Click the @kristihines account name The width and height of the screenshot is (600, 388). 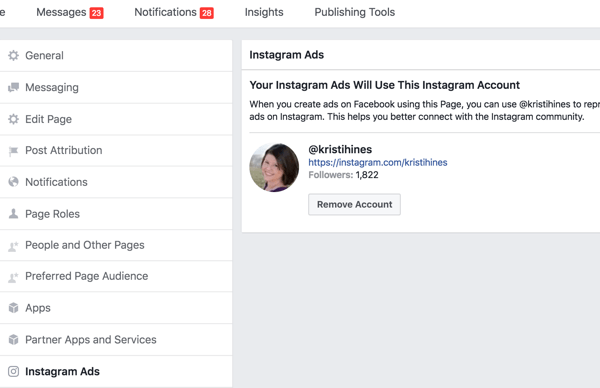point(340,149)
